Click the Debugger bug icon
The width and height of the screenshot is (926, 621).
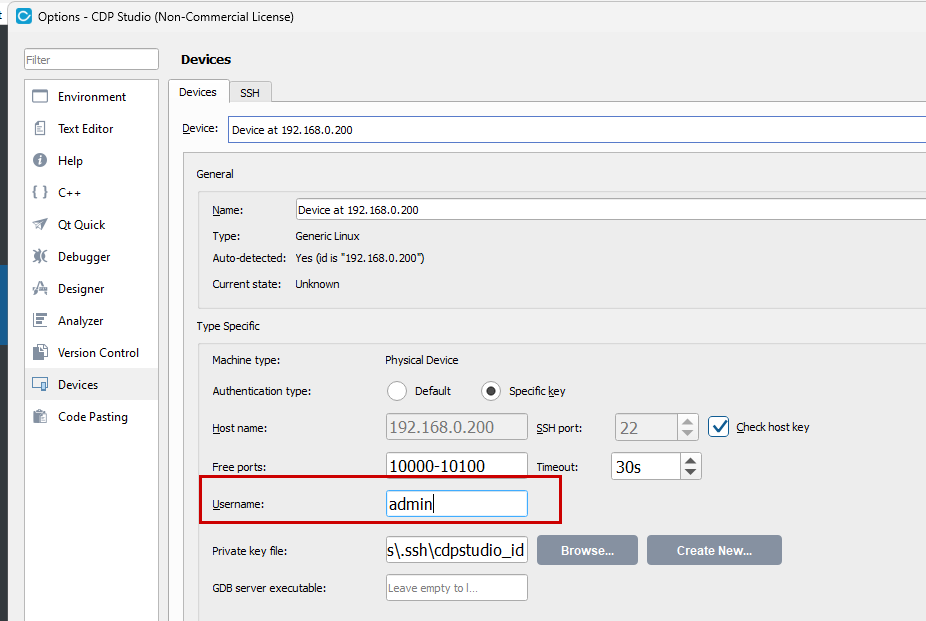click(40, 256)
